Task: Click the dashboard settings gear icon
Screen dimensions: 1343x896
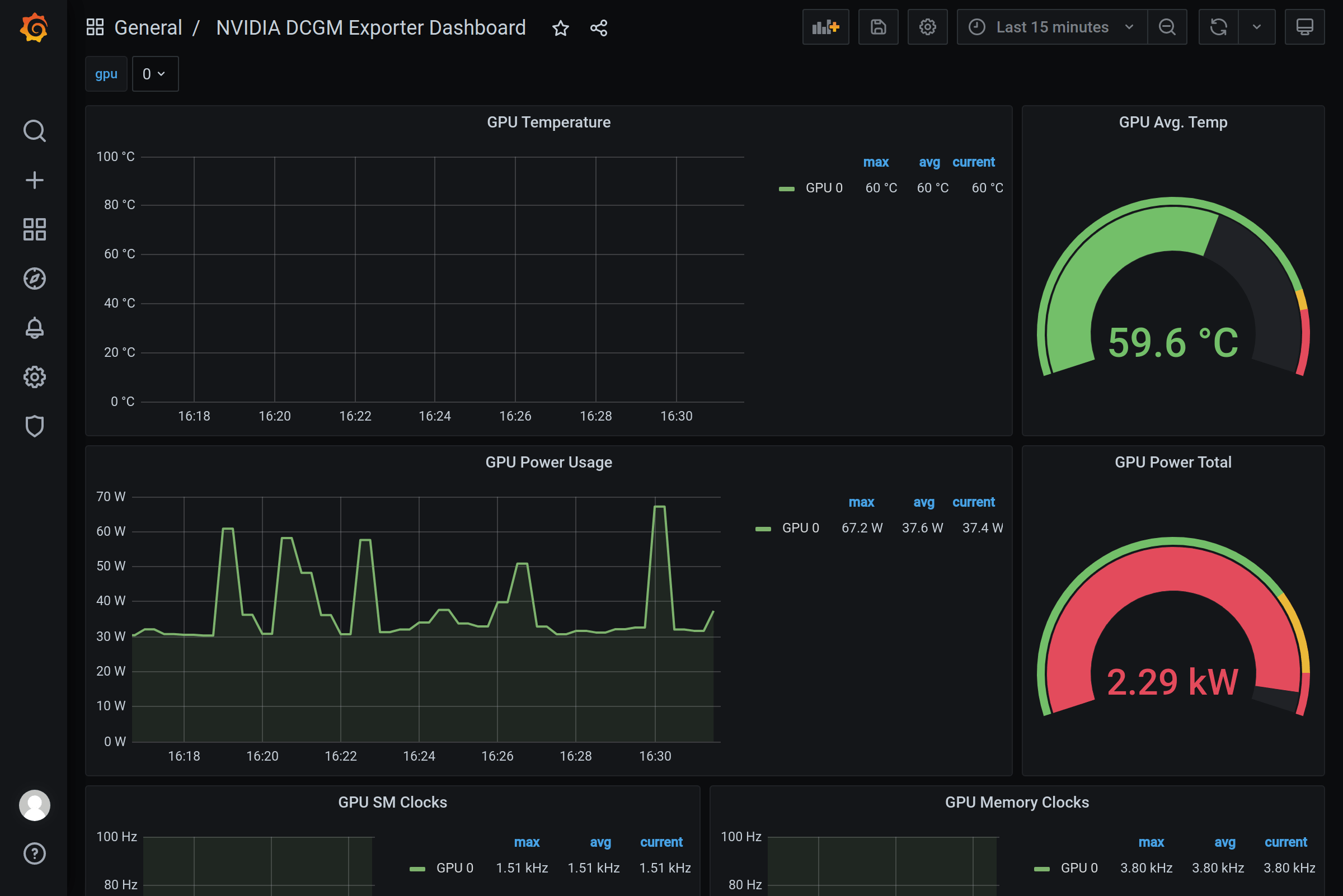Action: coord(927,27)
